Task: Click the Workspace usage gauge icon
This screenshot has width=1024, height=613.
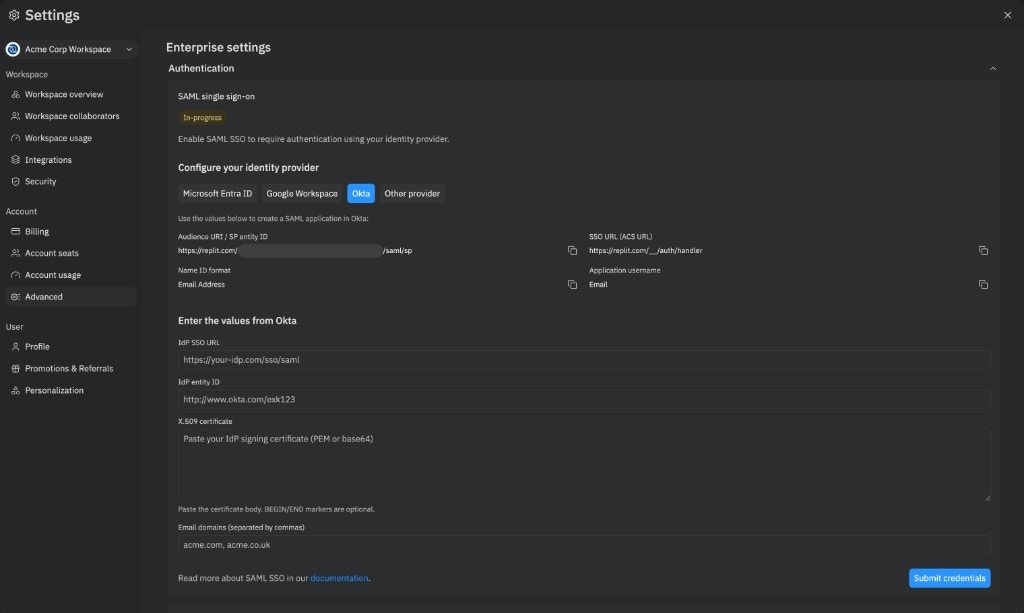Action: click(x=16, y=138)
